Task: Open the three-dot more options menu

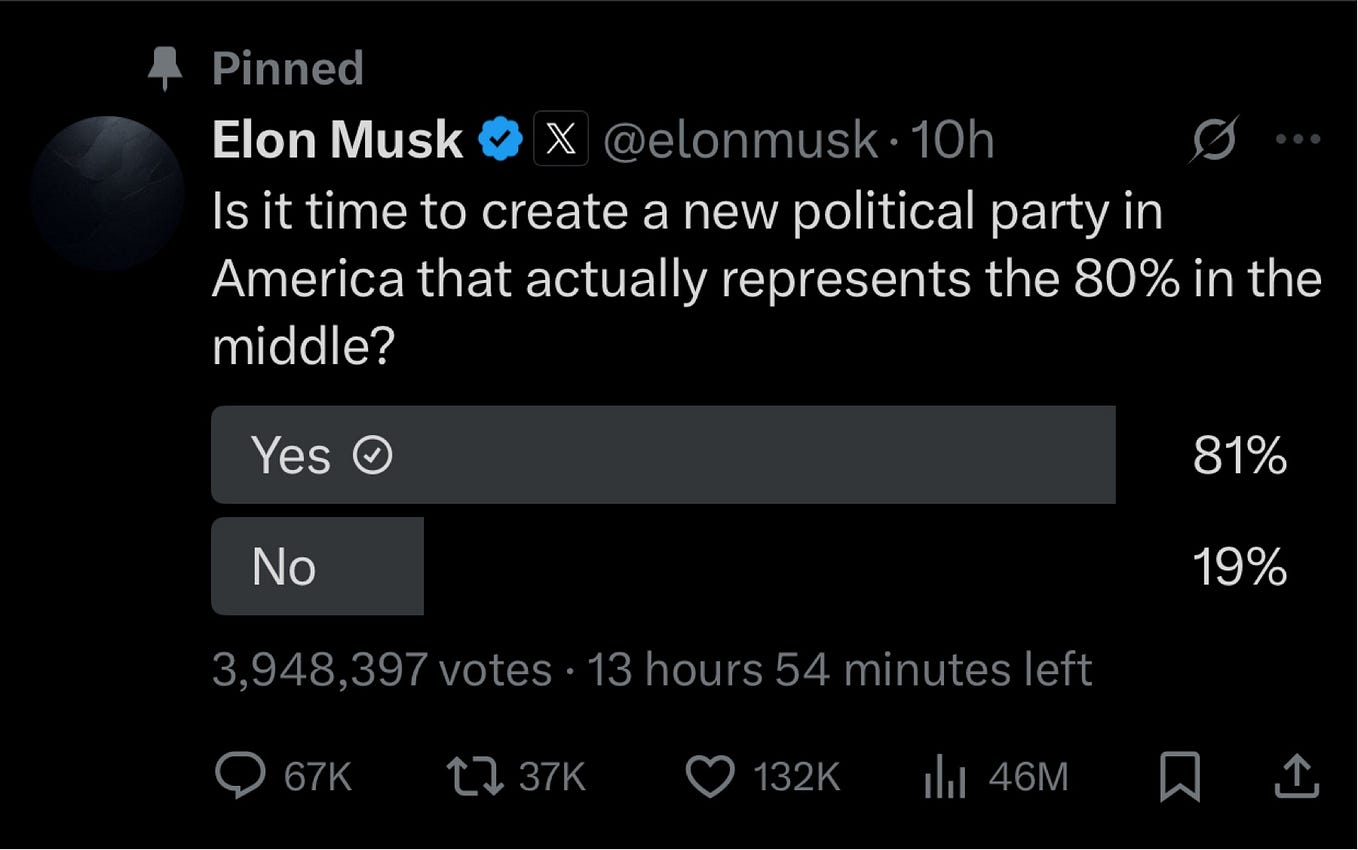Action: [1299, 140]
